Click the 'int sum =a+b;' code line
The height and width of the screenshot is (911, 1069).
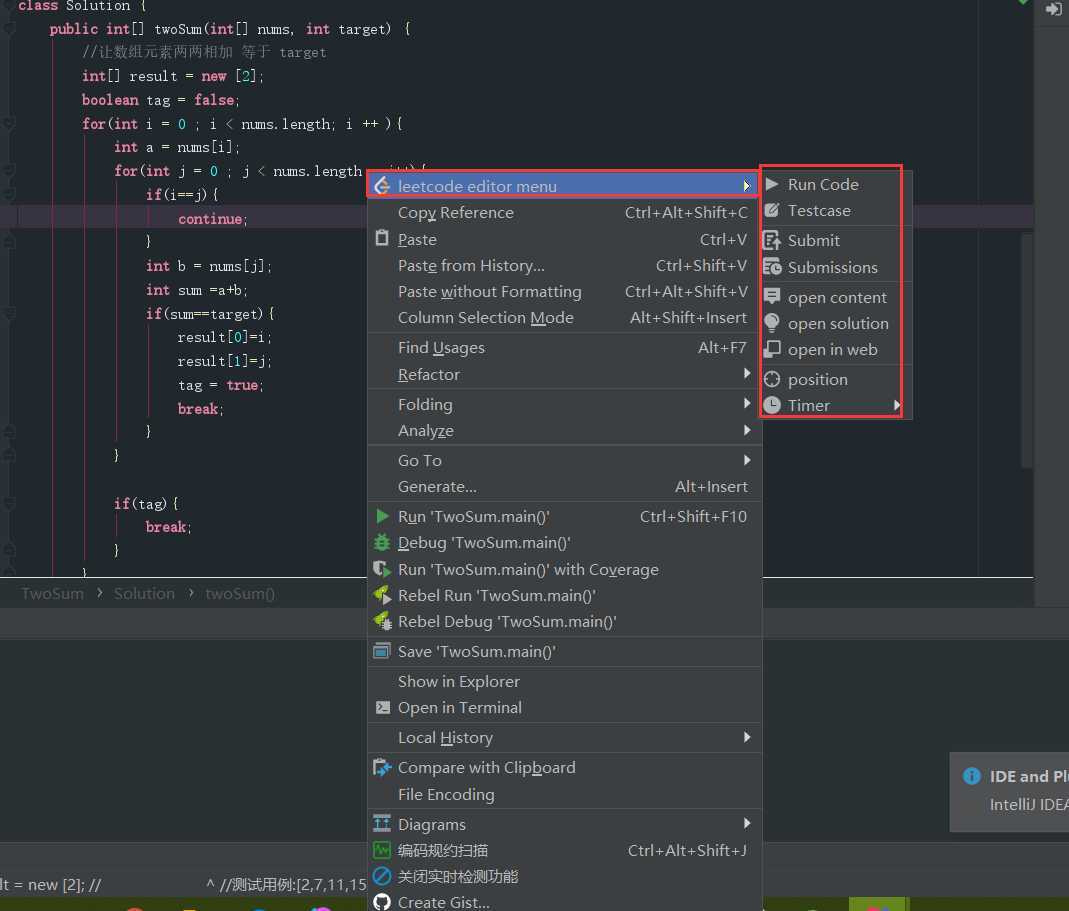point(196,290)
